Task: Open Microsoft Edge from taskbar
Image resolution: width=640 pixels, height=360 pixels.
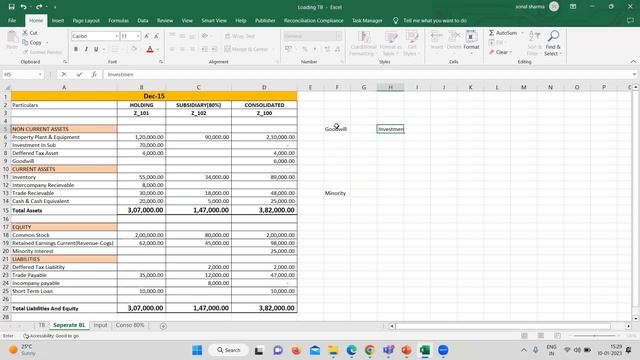Action: (x=351, y=350)
